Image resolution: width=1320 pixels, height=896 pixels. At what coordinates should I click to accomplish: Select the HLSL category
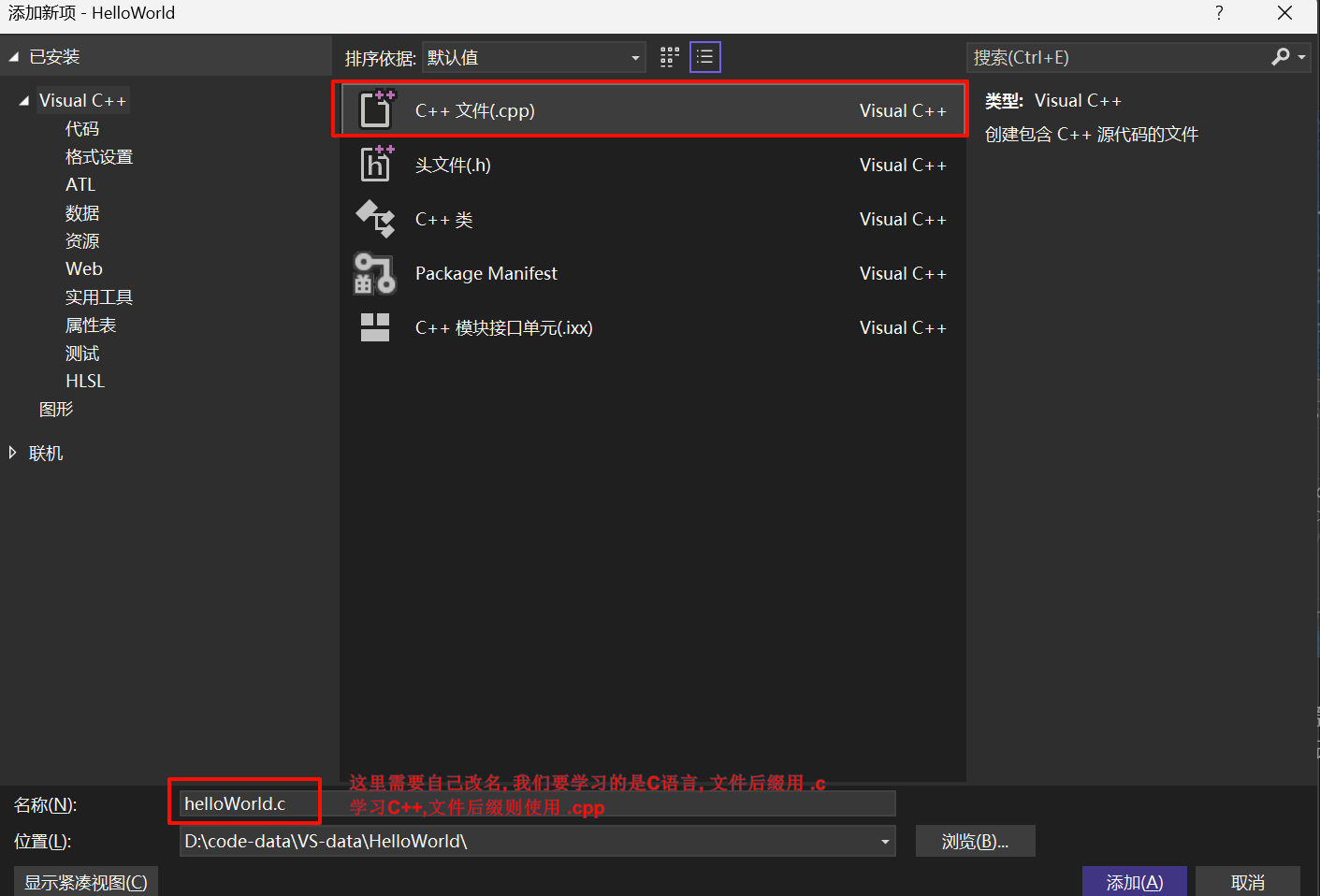[x=85, y=382]
